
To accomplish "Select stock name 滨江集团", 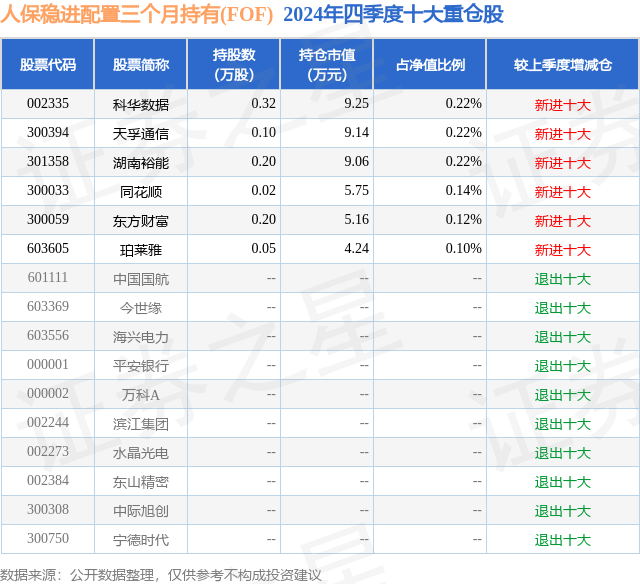I will (141, 424).
